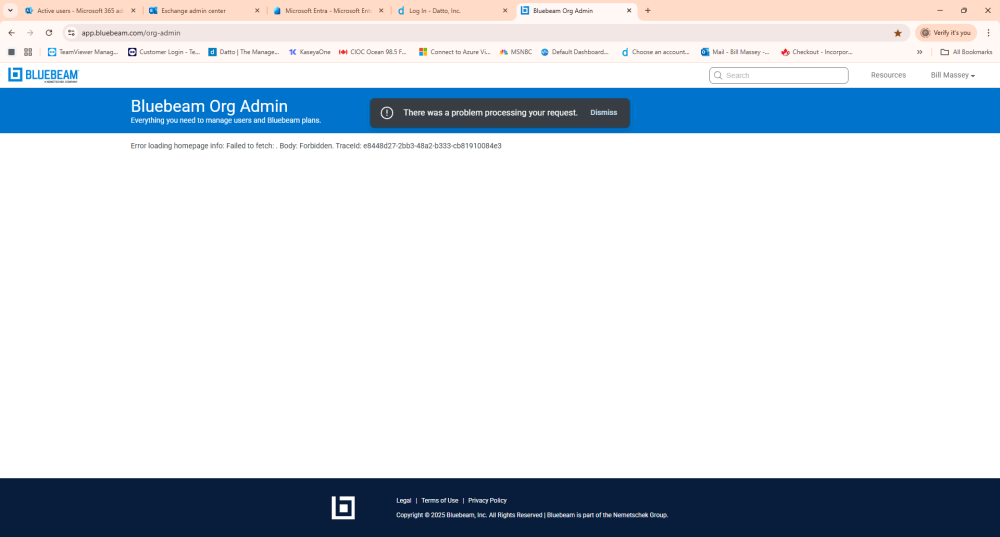Open Connect to Azure bookmark
Viewport: 1000px width, 537px height.
(454, 52)
